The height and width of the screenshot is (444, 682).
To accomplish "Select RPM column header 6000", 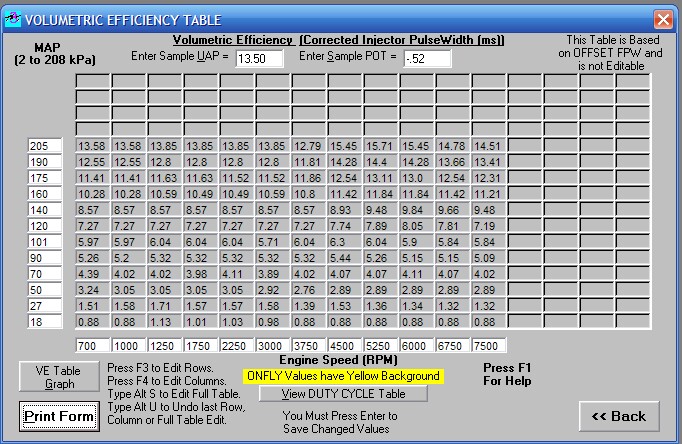I will pos(418,346).
